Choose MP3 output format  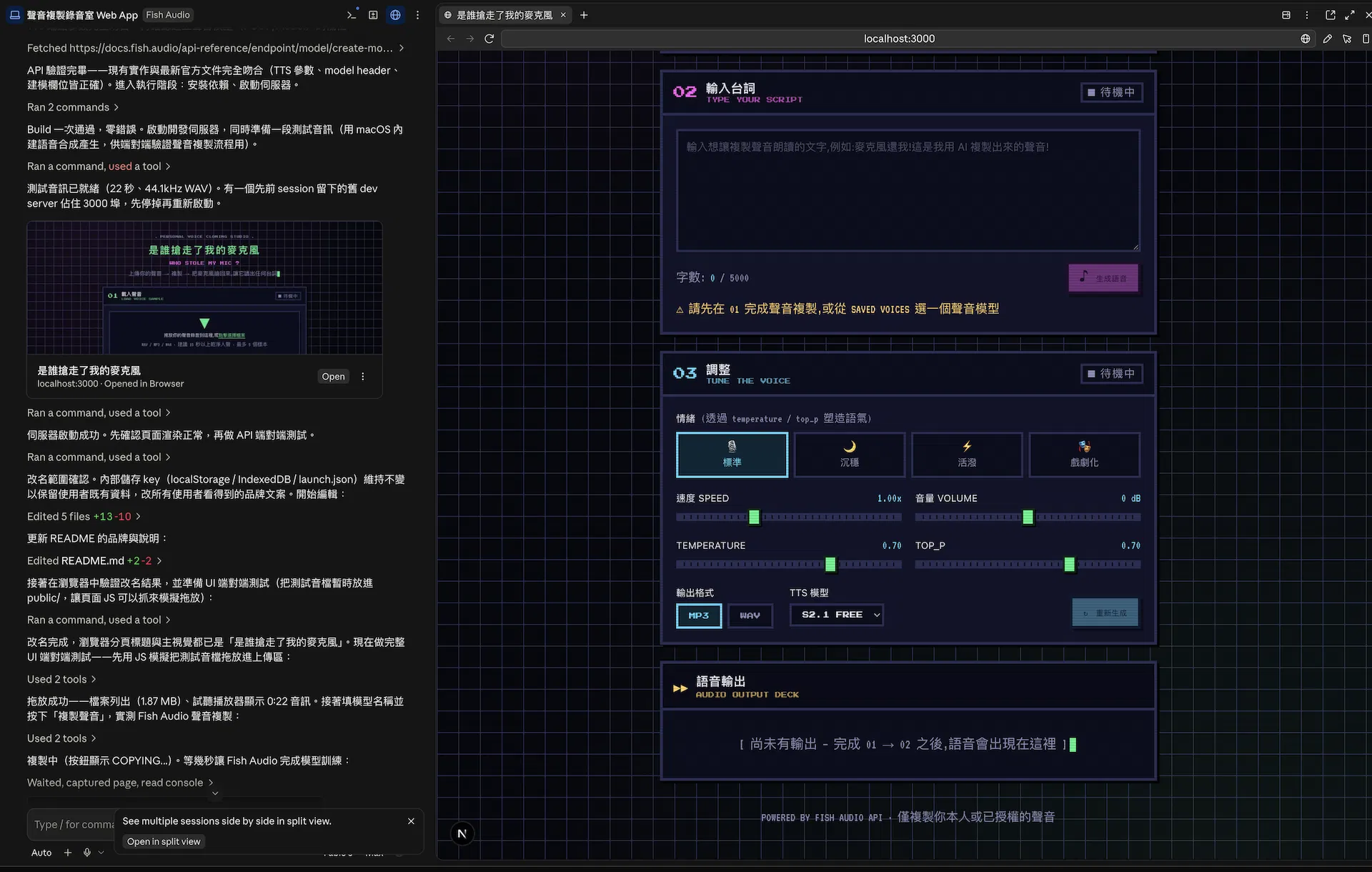(x=699, y=615)
